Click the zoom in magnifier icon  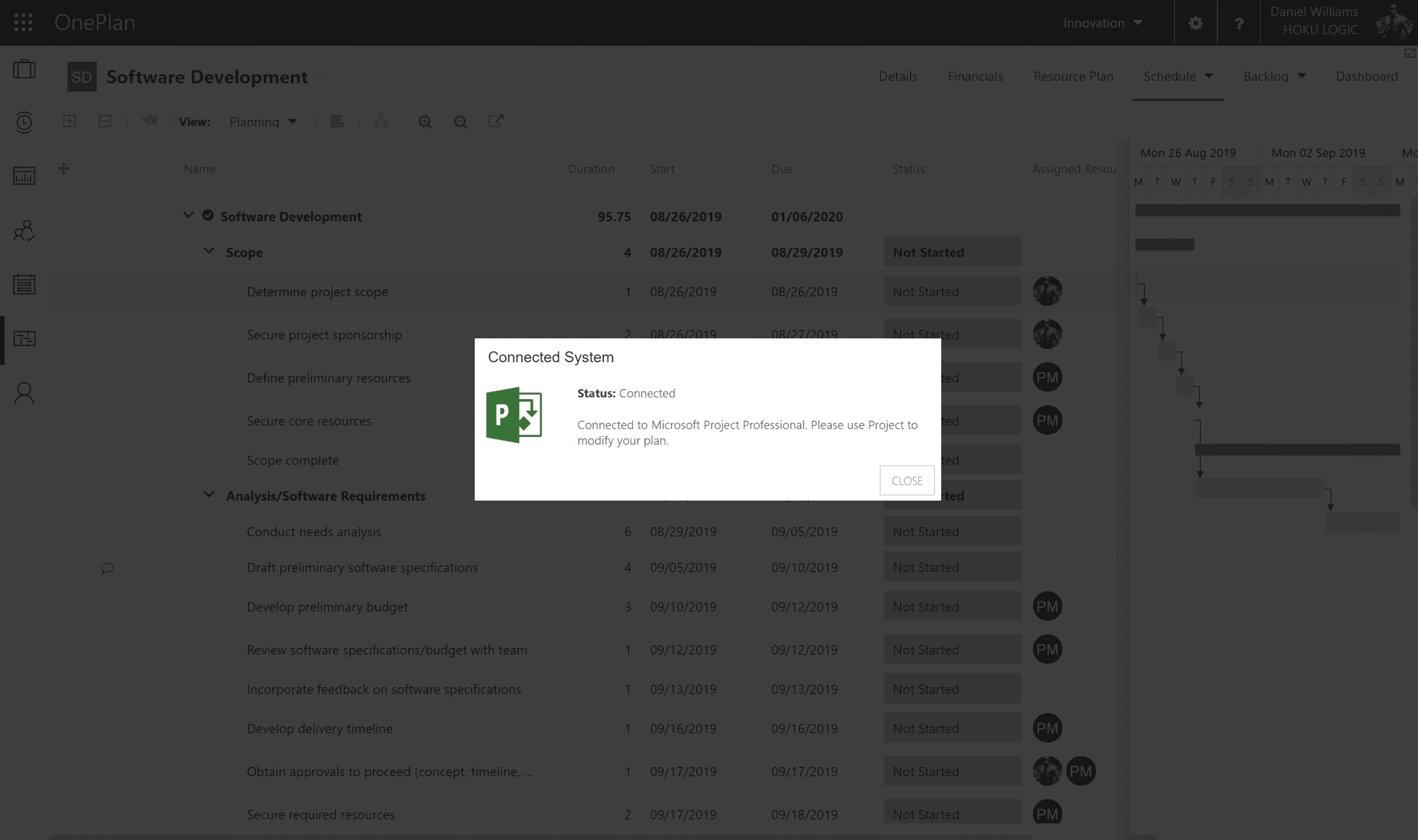[425, 122]
